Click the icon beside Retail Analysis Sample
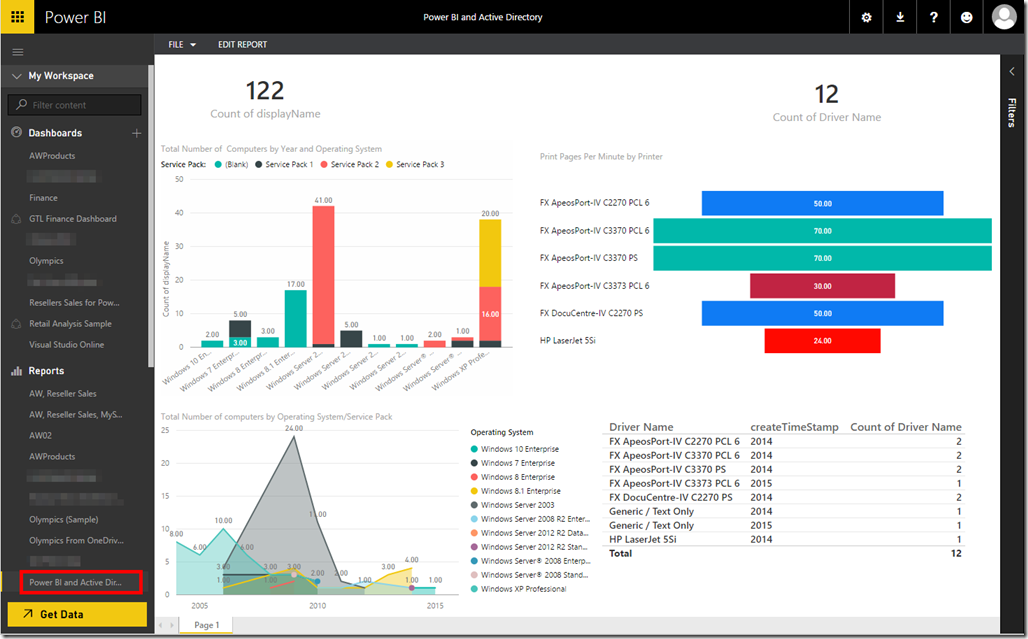1028x639 pixels. [x=16, y=324]
